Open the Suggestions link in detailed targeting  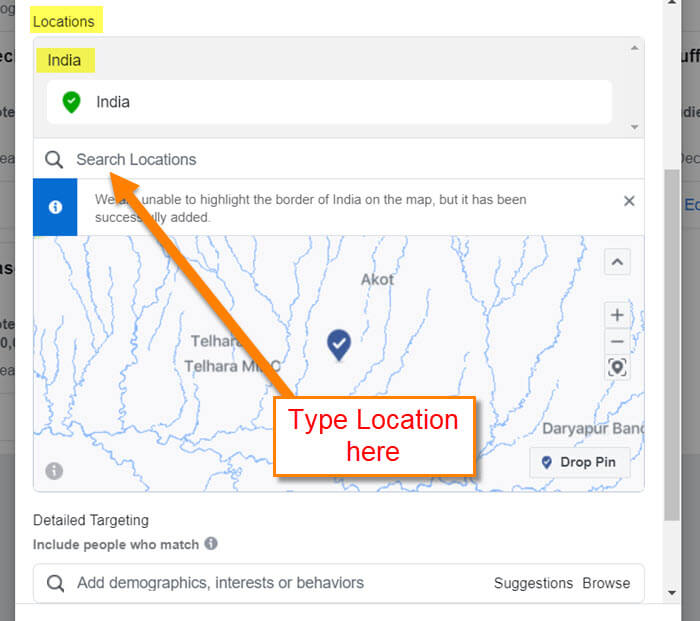point(533,583)
